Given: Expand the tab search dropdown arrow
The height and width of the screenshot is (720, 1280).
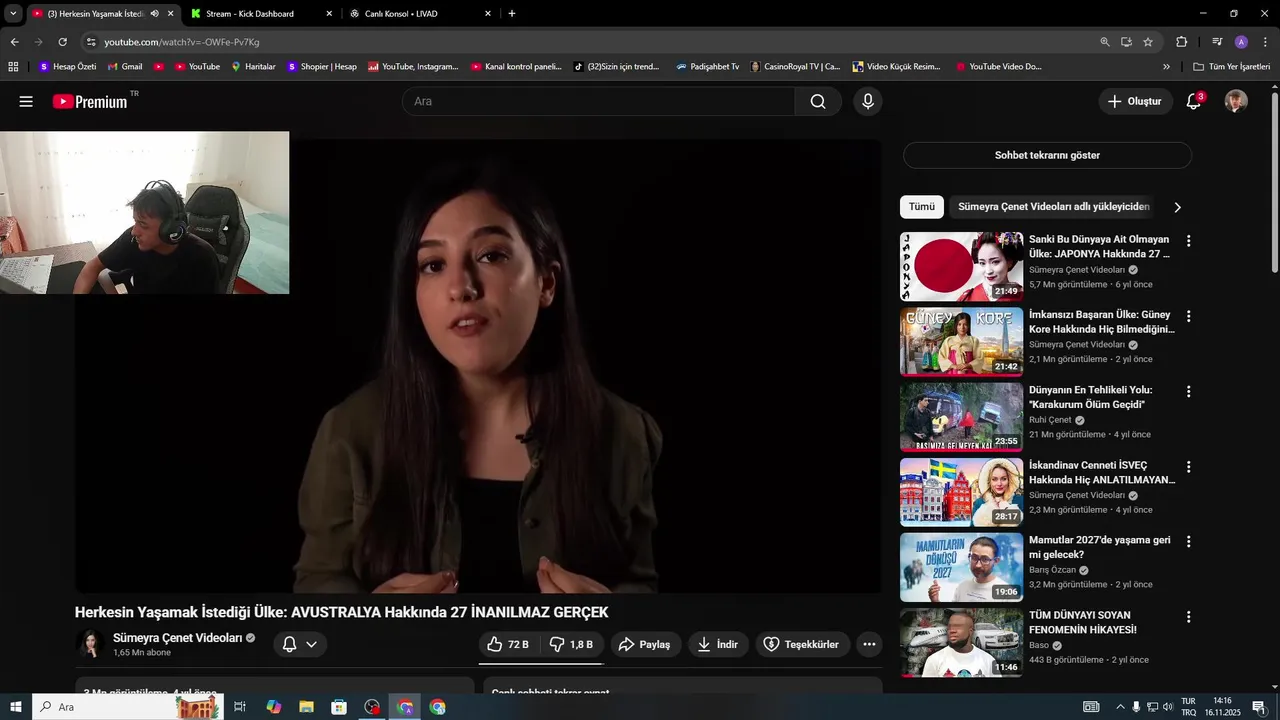Looking at the screenshot, I should click(x=13, y=14).
